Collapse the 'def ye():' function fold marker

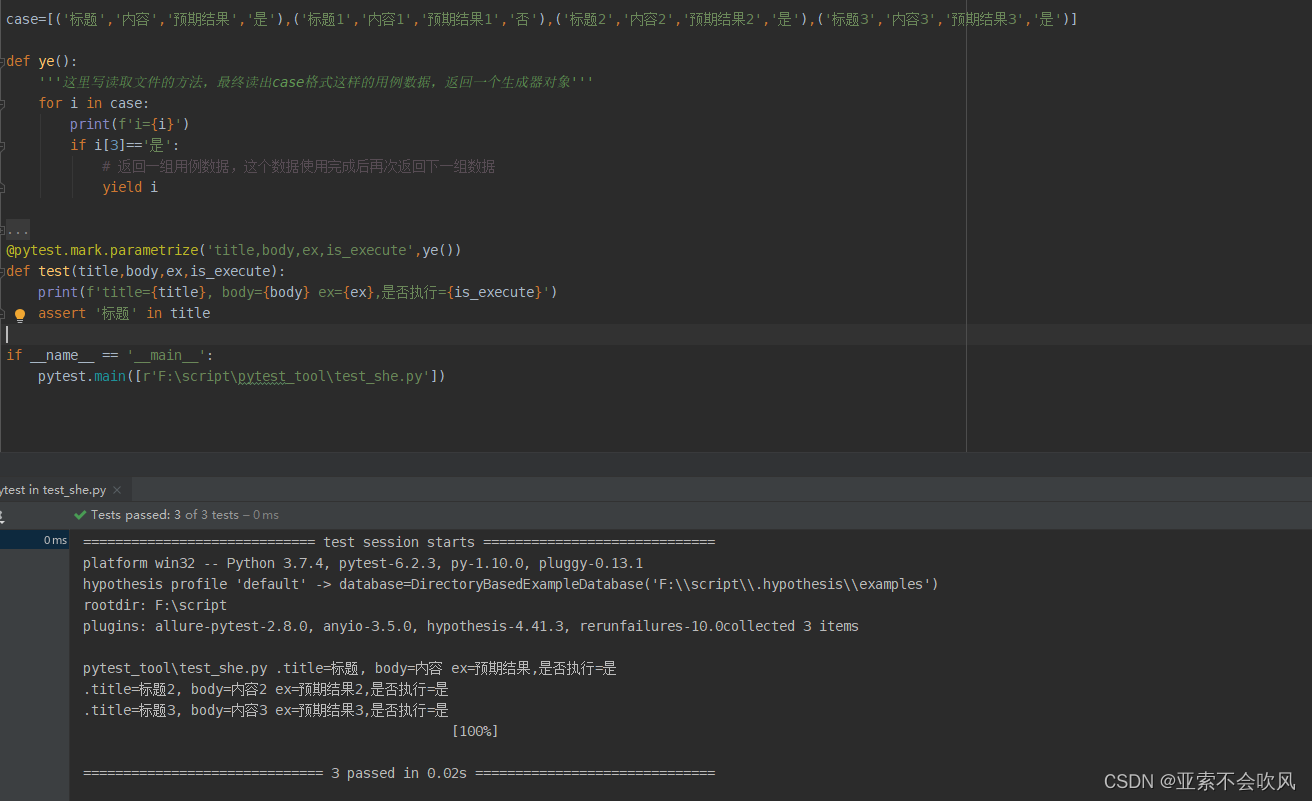[x=3, y=61]
